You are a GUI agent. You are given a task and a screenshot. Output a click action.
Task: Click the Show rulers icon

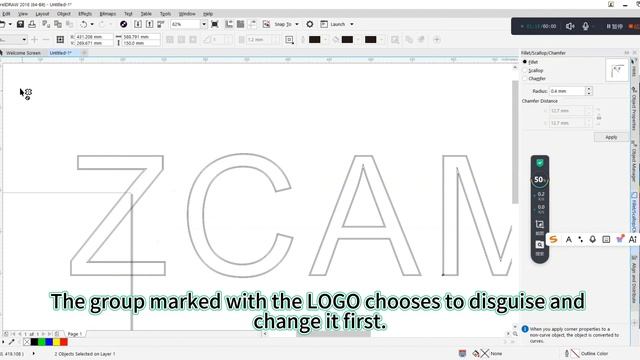pos(229,24)
